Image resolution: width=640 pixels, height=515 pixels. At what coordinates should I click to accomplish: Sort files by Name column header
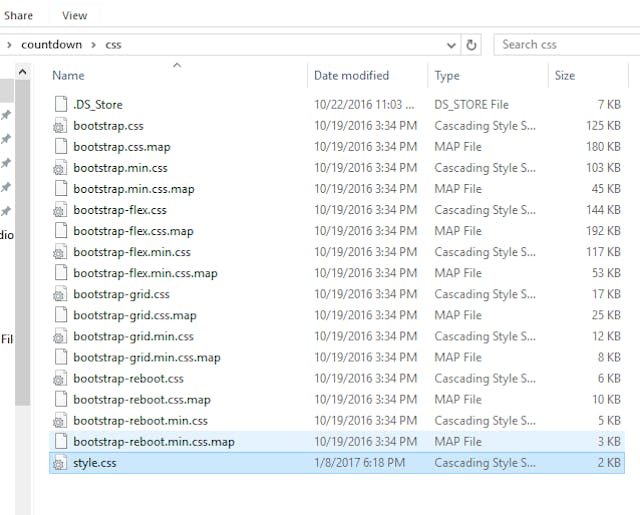[x=68, y=76]
